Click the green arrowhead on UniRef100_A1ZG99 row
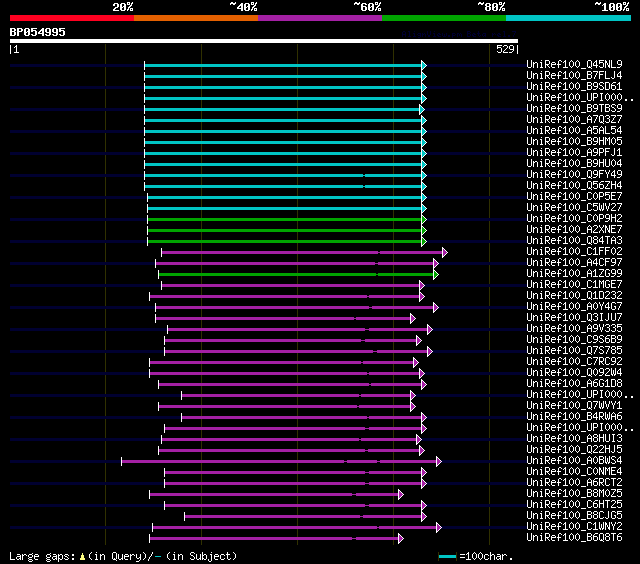640x564 pixels. coord(435,274)
